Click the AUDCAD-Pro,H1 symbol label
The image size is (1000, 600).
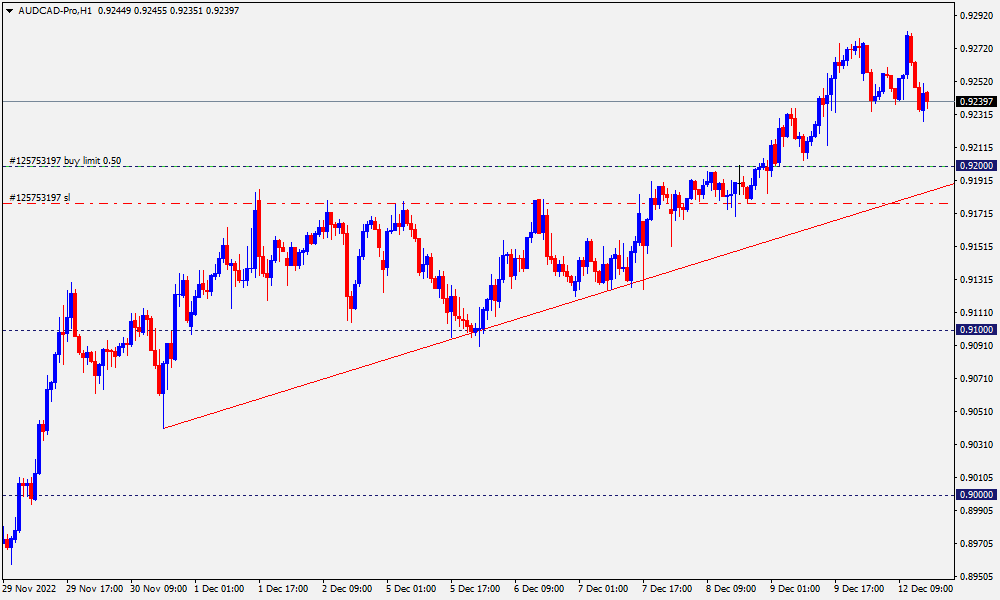[x=55, y=11]
